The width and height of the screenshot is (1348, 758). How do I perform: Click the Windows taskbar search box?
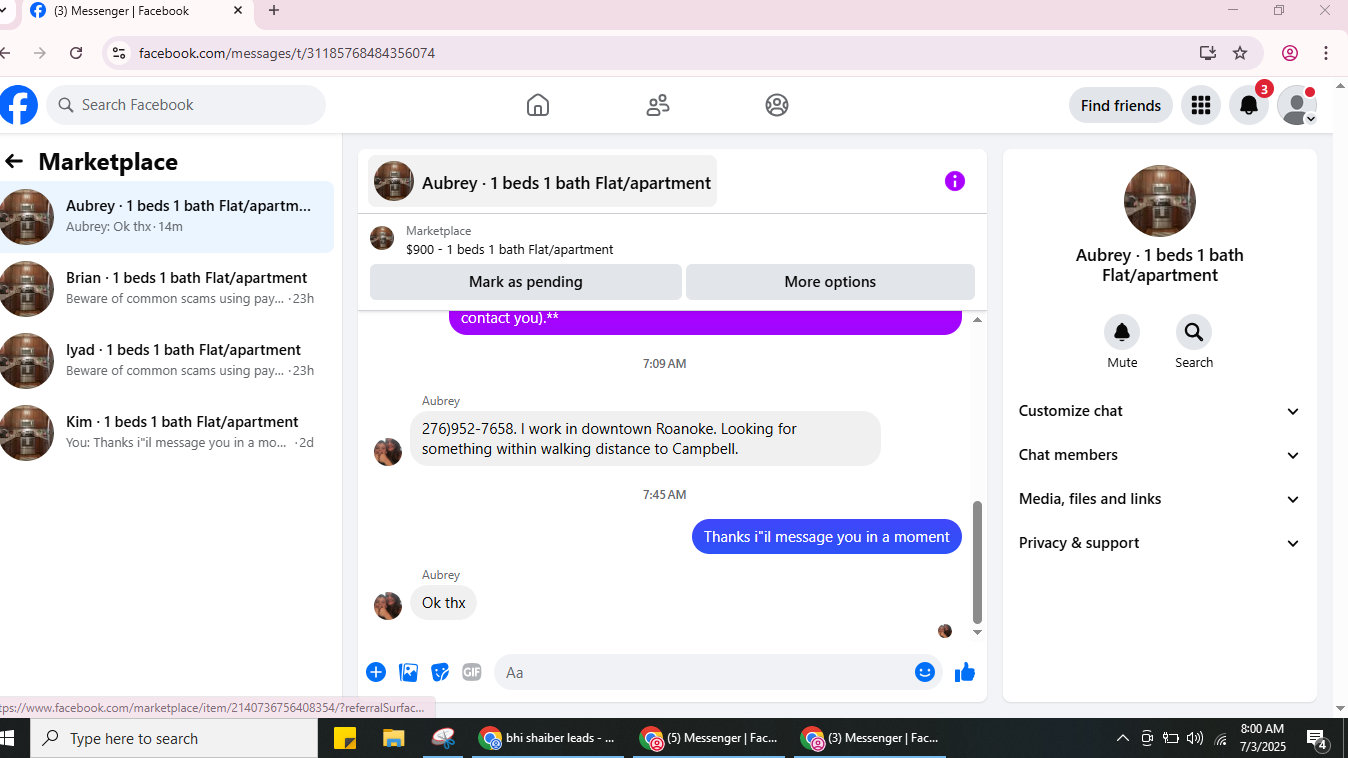175,738
